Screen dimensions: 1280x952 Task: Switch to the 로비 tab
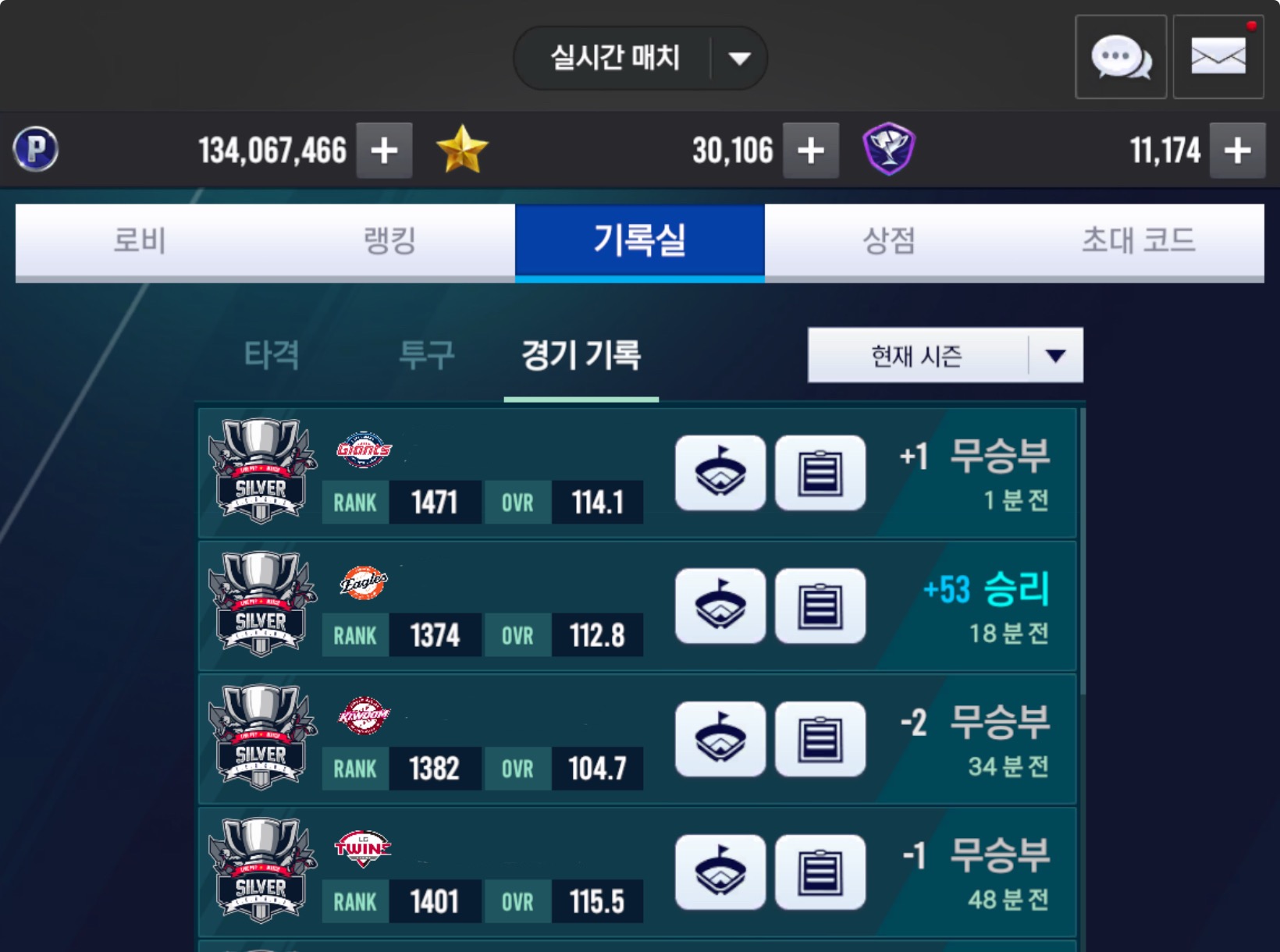tap(140, 240)
